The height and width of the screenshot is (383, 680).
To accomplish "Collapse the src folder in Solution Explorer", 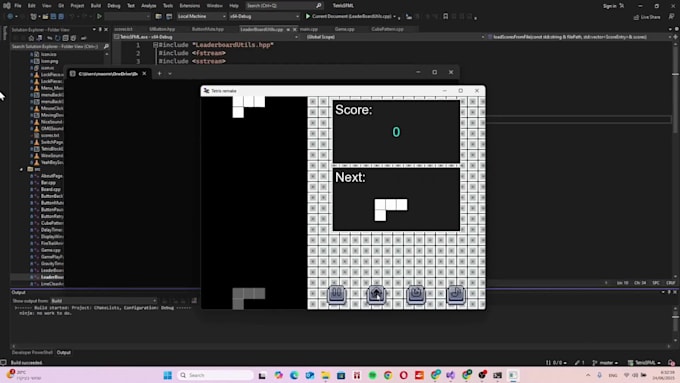I will [22, 169].
